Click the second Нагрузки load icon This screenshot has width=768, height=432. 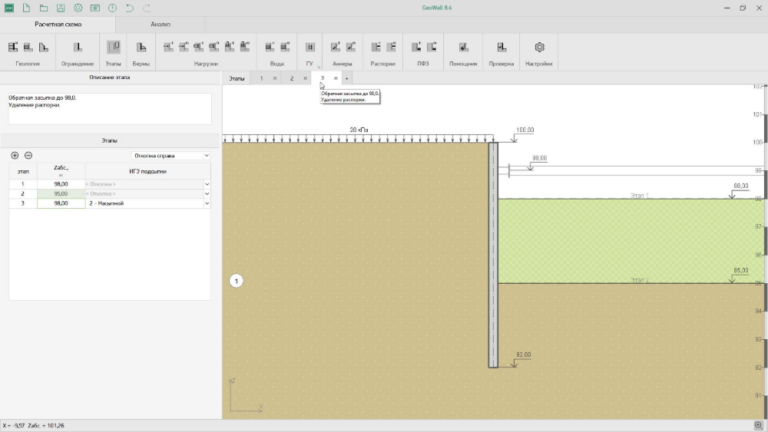click(183, 47)
